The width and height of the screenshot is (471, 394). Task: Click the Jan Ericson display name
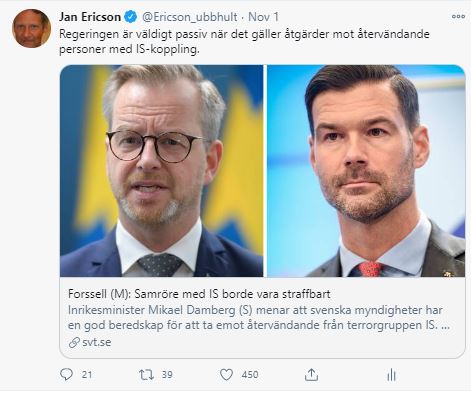pos(90,17)
